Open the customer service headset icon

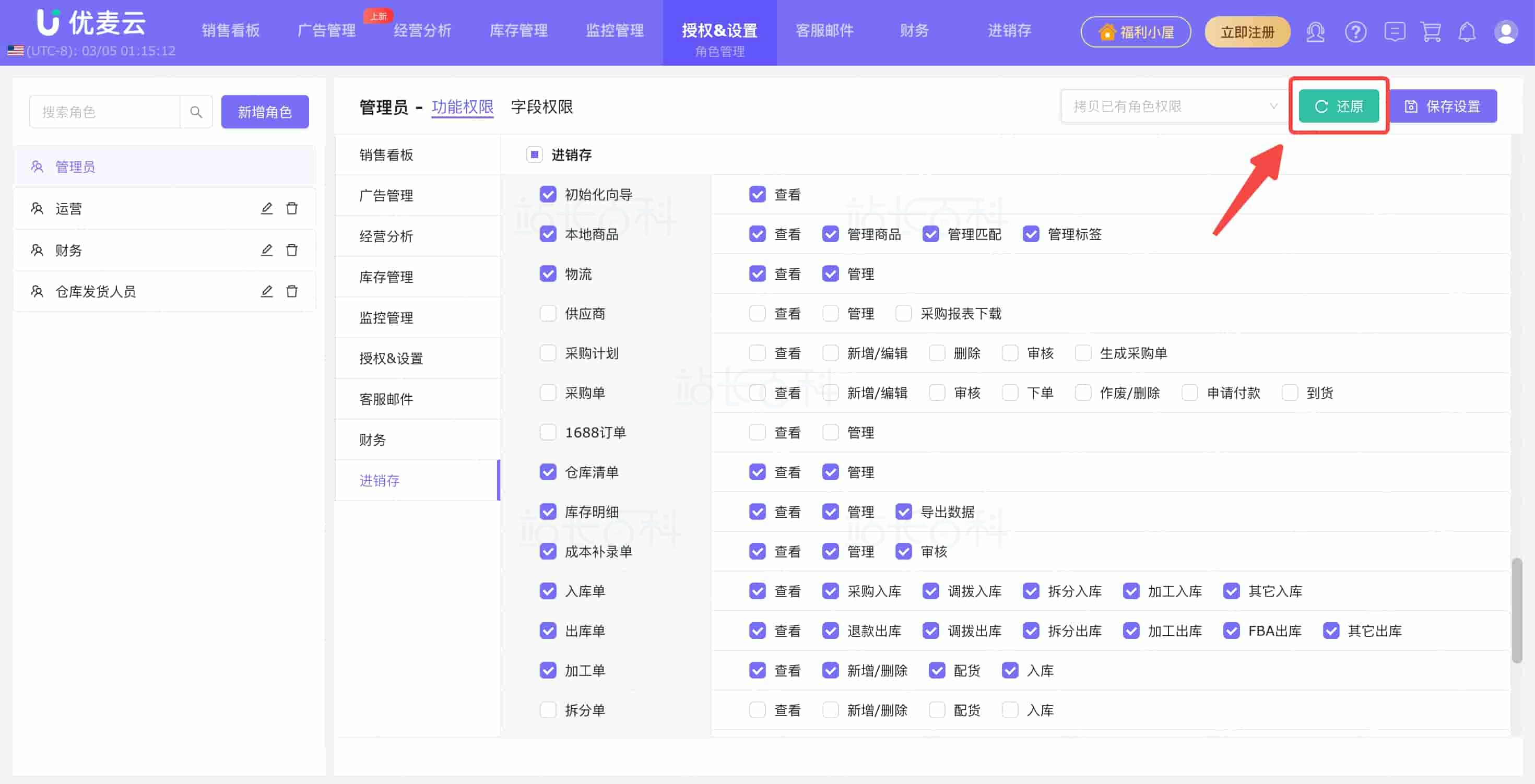tap(1315, 31)
